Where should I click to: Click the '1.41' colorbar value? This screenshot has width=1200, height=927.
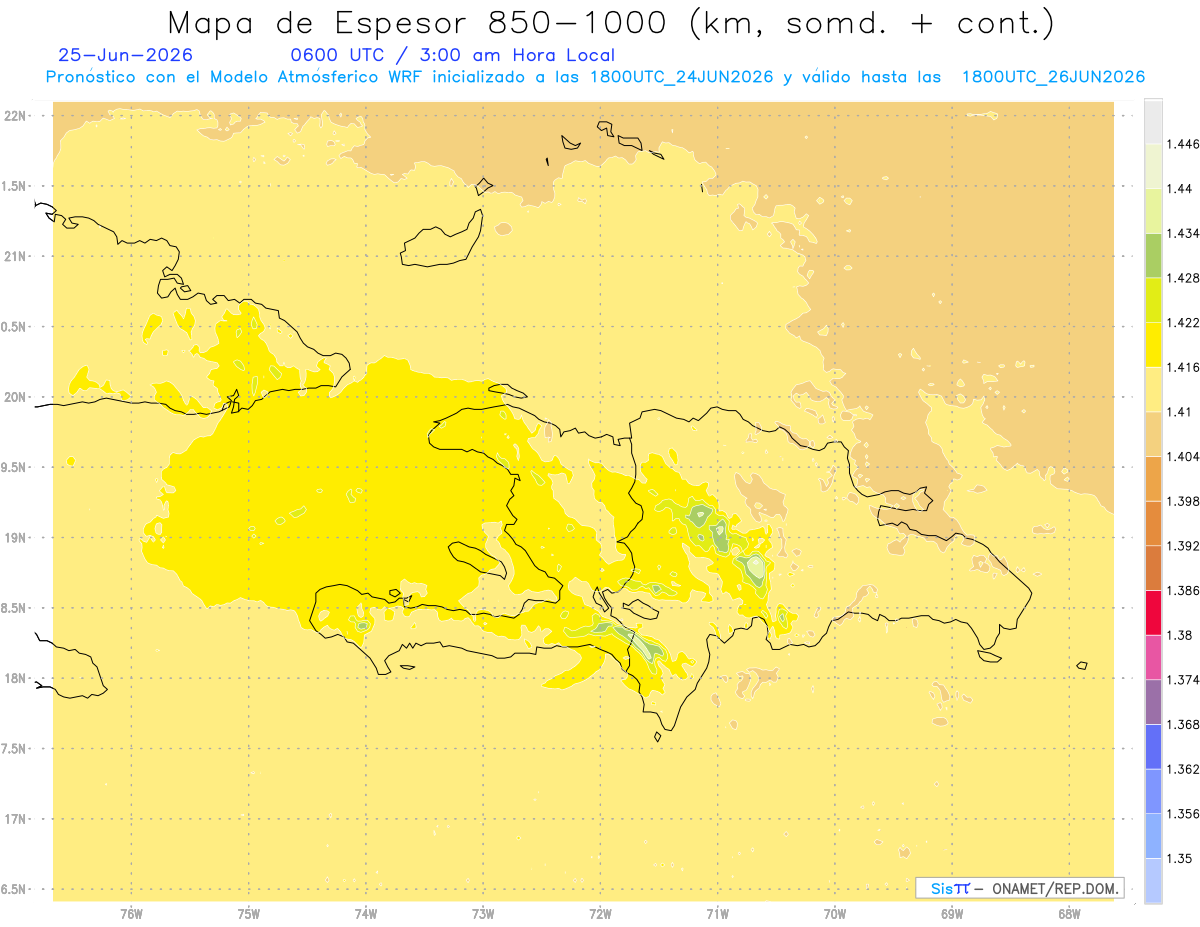click(1178, 412)
